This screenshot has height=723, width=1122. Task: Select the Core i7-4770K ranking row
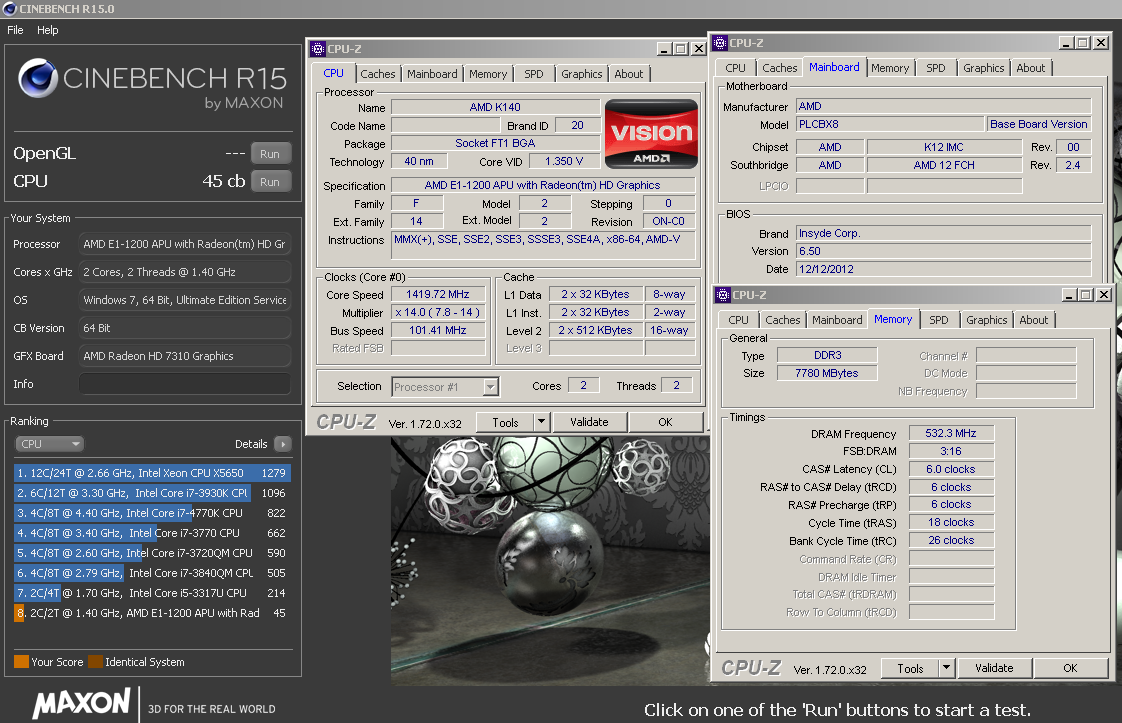[x=152, y=513]
